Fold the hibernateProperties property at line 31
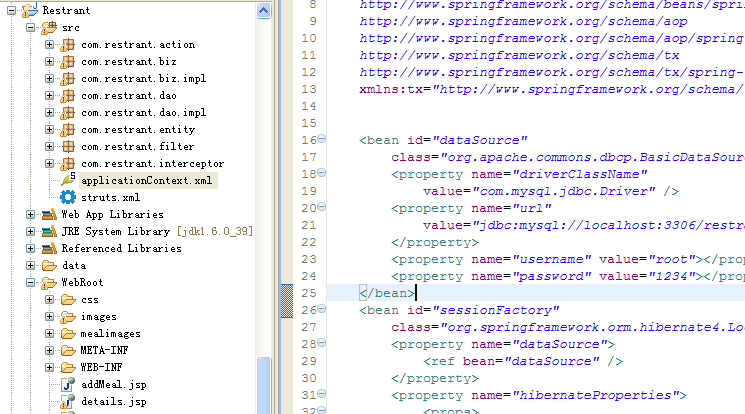This screenshot has width=745, height=414. (322, 394)
